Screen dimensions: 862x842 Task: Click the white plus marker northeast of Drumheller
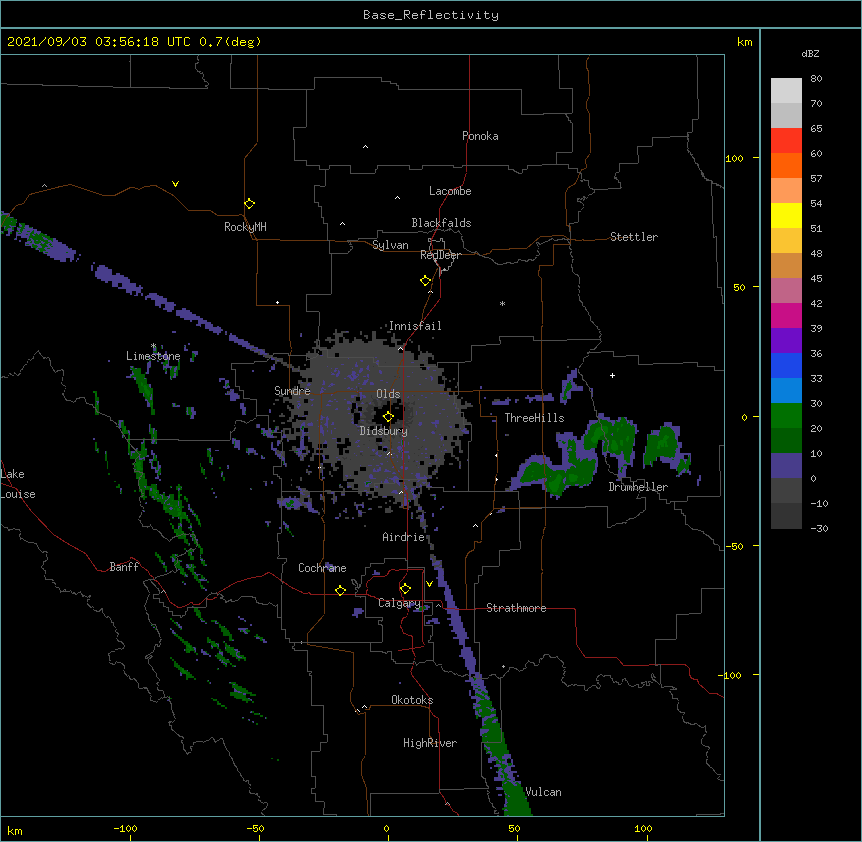pyautogui.click(x=612, y=375)
